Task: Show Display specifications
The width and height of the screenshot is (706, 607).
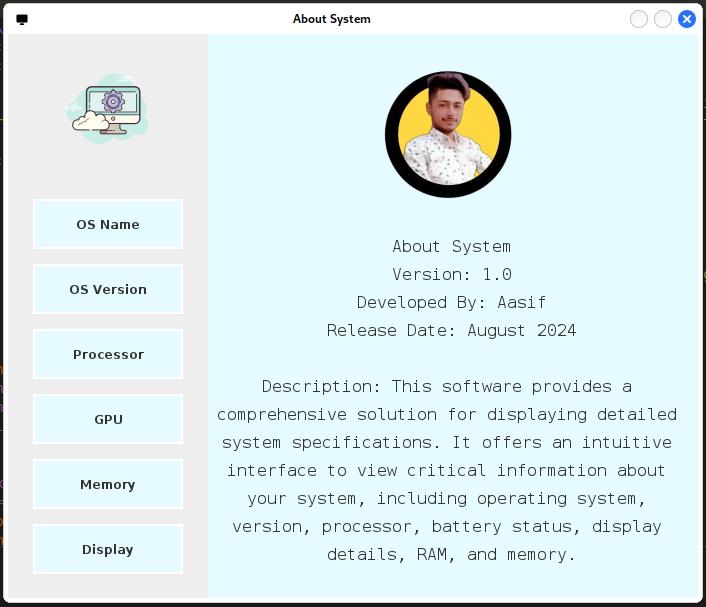Action: pos(108,549)
